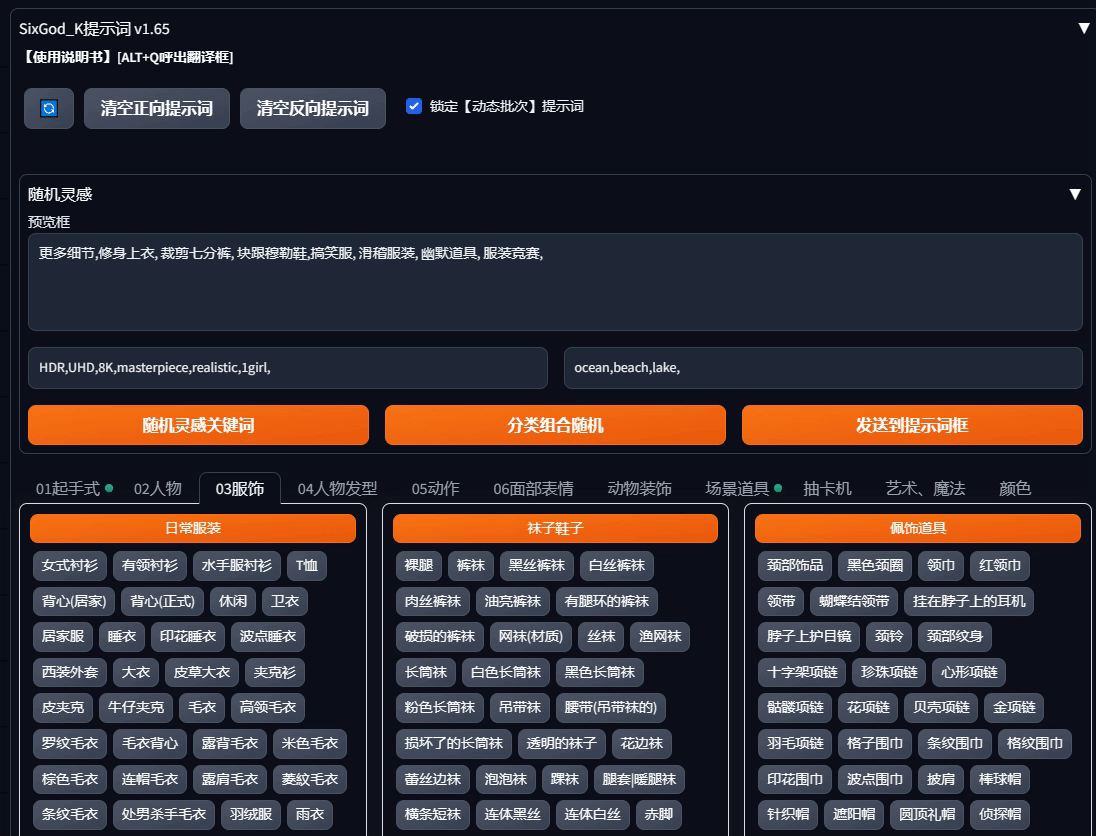
Task: Collapse the SixGod_K提示词 panel arrow
Action: (1083, 28)
